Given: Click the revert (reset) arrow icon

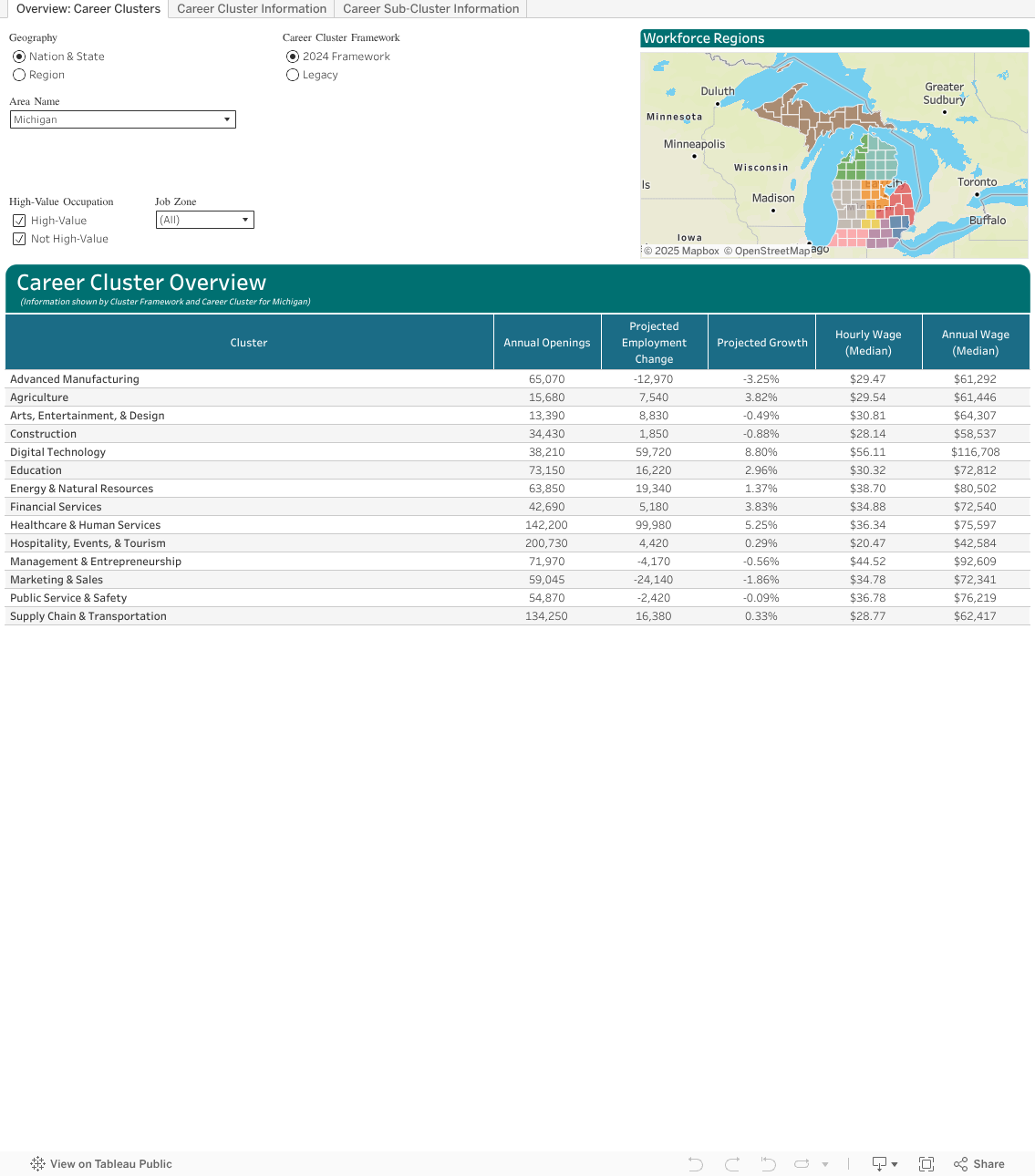Looking at the screenshot, I should click(768, 1164).
